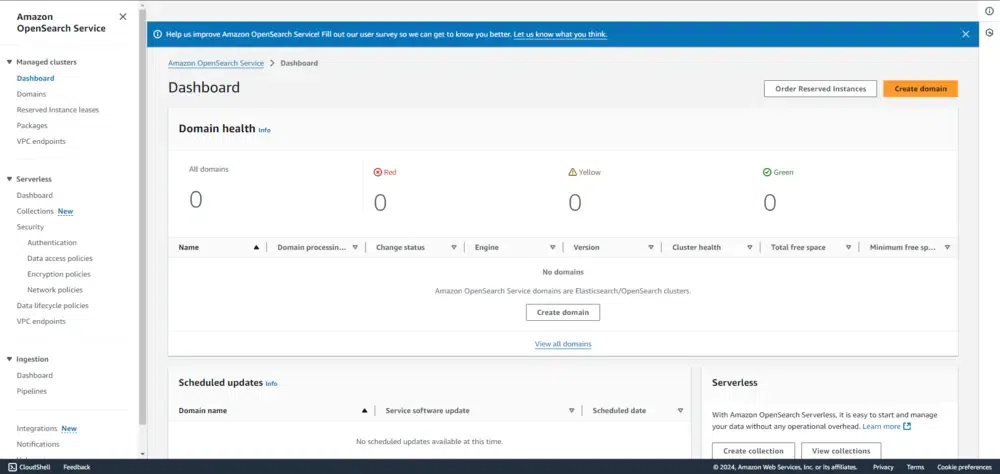This screenshot has width=1000, height=474.
Task: Sort the domains table by Name
Action: click(x=256, y=248)
